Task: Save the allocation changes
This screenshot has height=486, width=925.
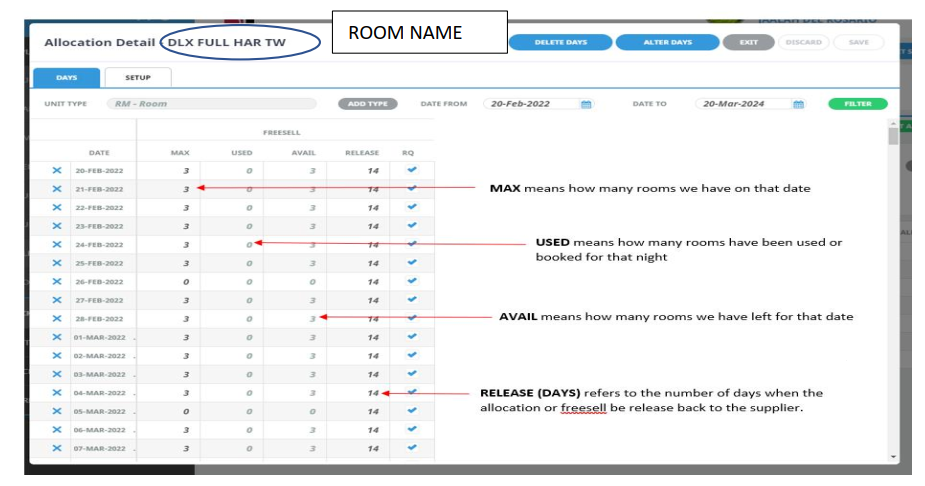Action: point(858,42)
